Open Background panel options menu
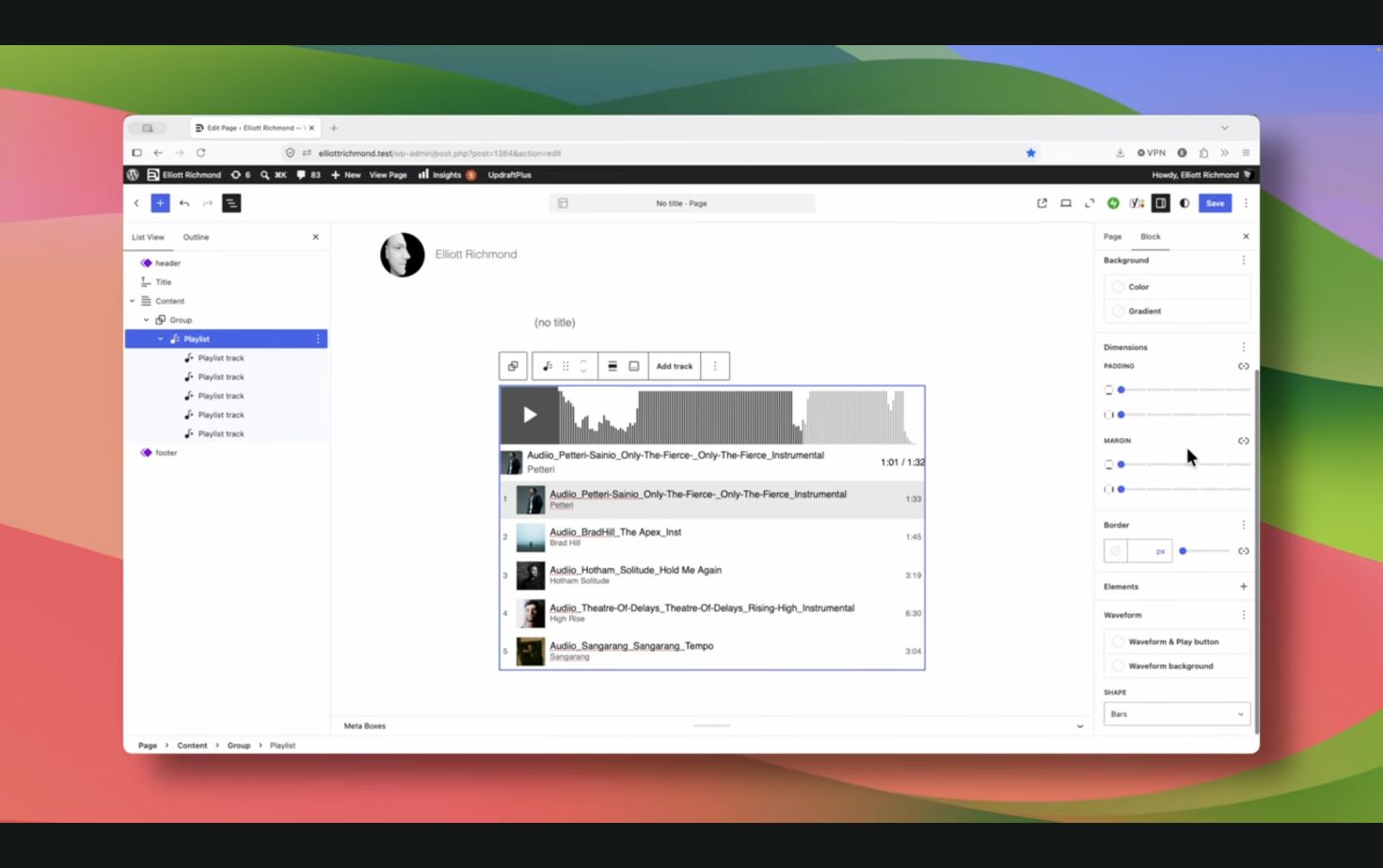 (1244, 260)
